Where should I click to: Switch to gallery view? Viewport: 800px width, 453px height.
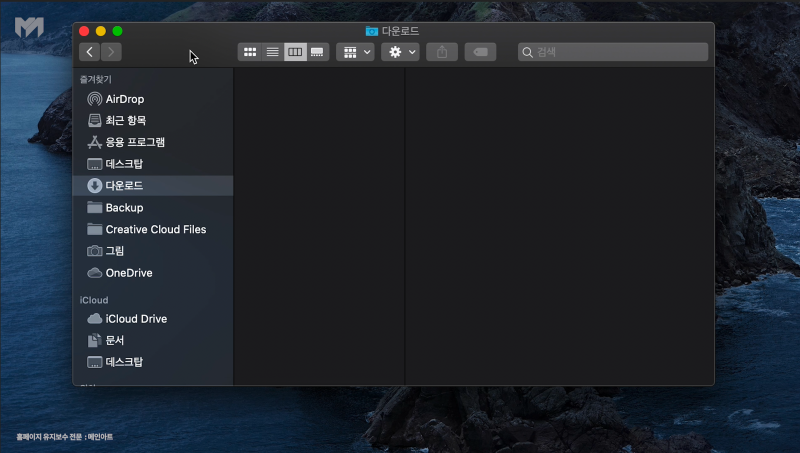[317, 52]
